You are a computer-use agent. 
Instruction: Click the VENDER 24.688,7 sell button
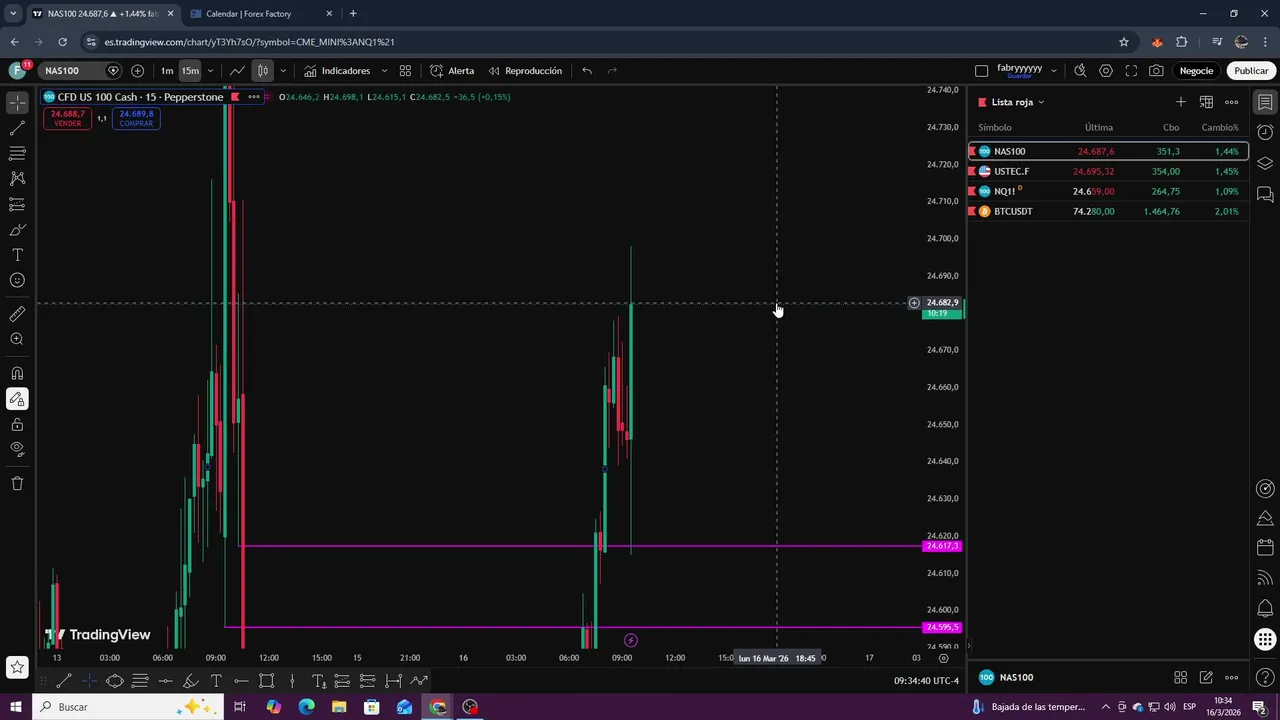click(x=68, y=118)
